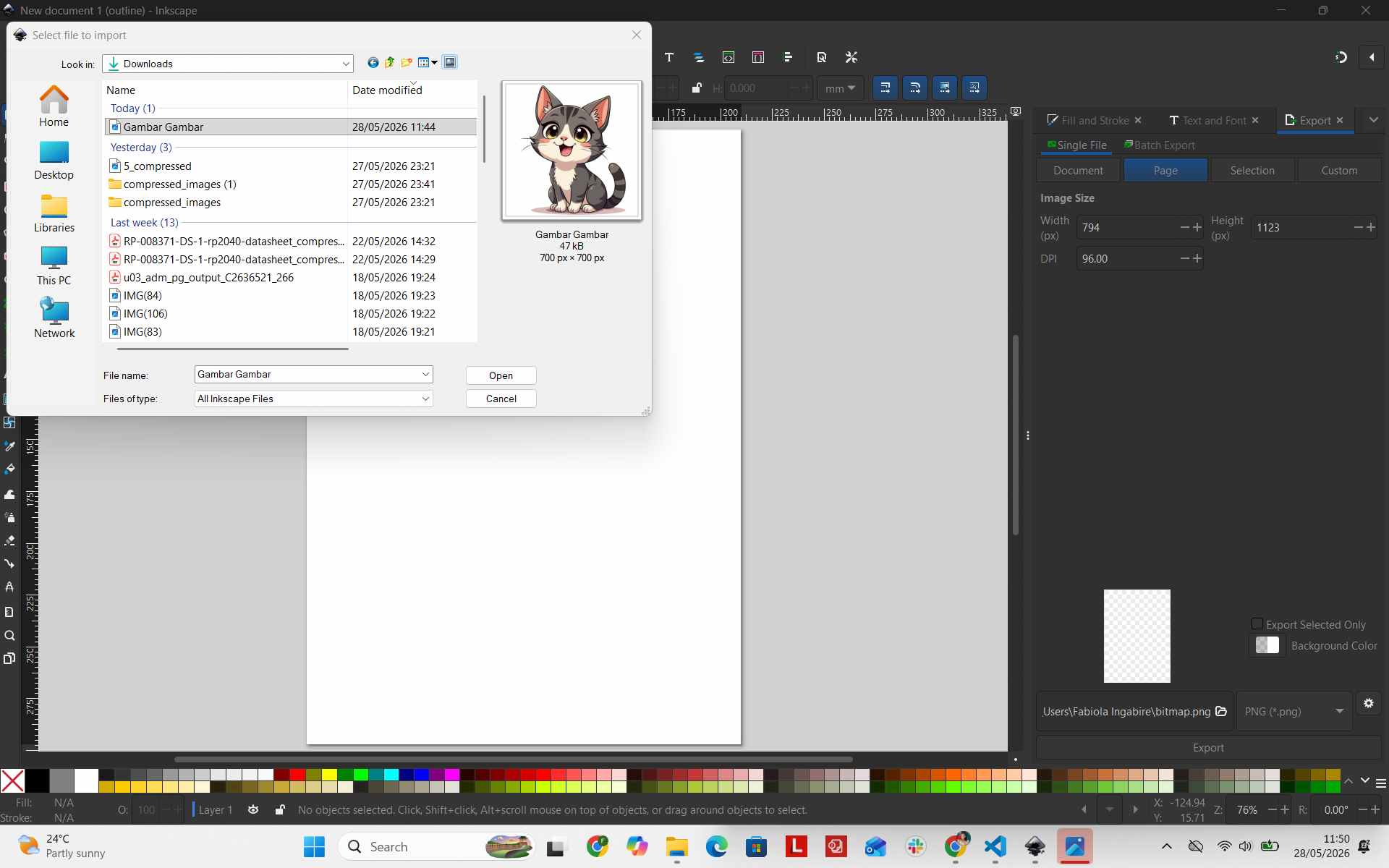This screenshot has width=1389, height=868.
Task: Expand the Look in Downloads dropdown
Action: (346, 64)
